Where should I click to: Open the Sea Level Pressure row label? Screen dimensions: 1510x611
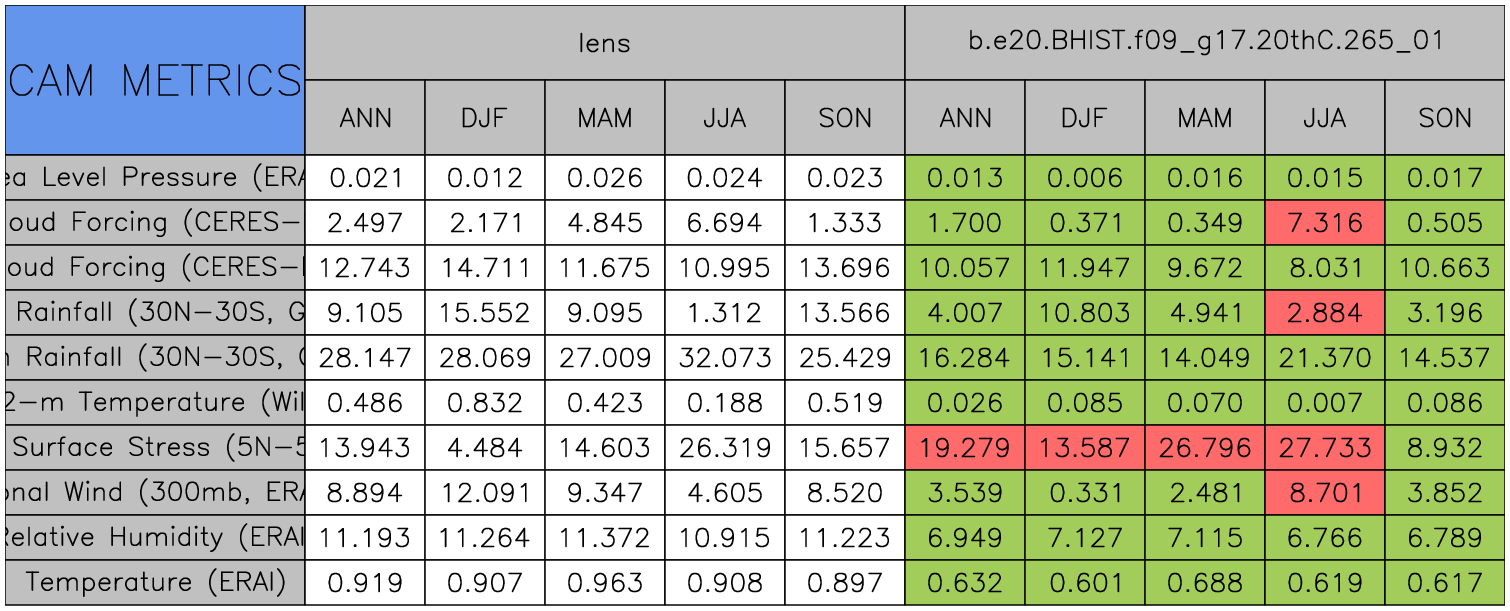pyautogui.click(x=155, y=177)
